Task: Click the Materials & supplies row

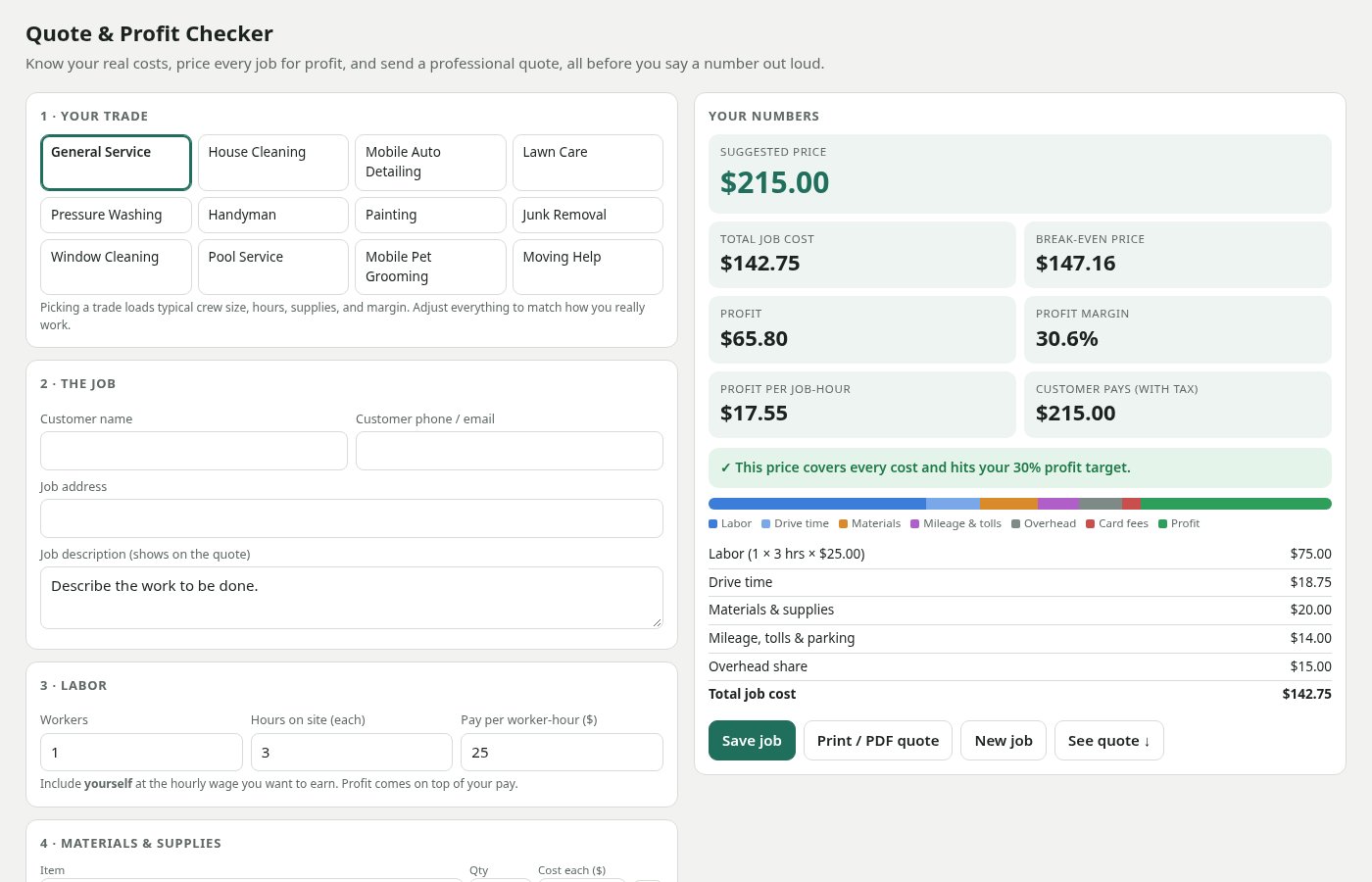Action: (x=1020, y=610)
